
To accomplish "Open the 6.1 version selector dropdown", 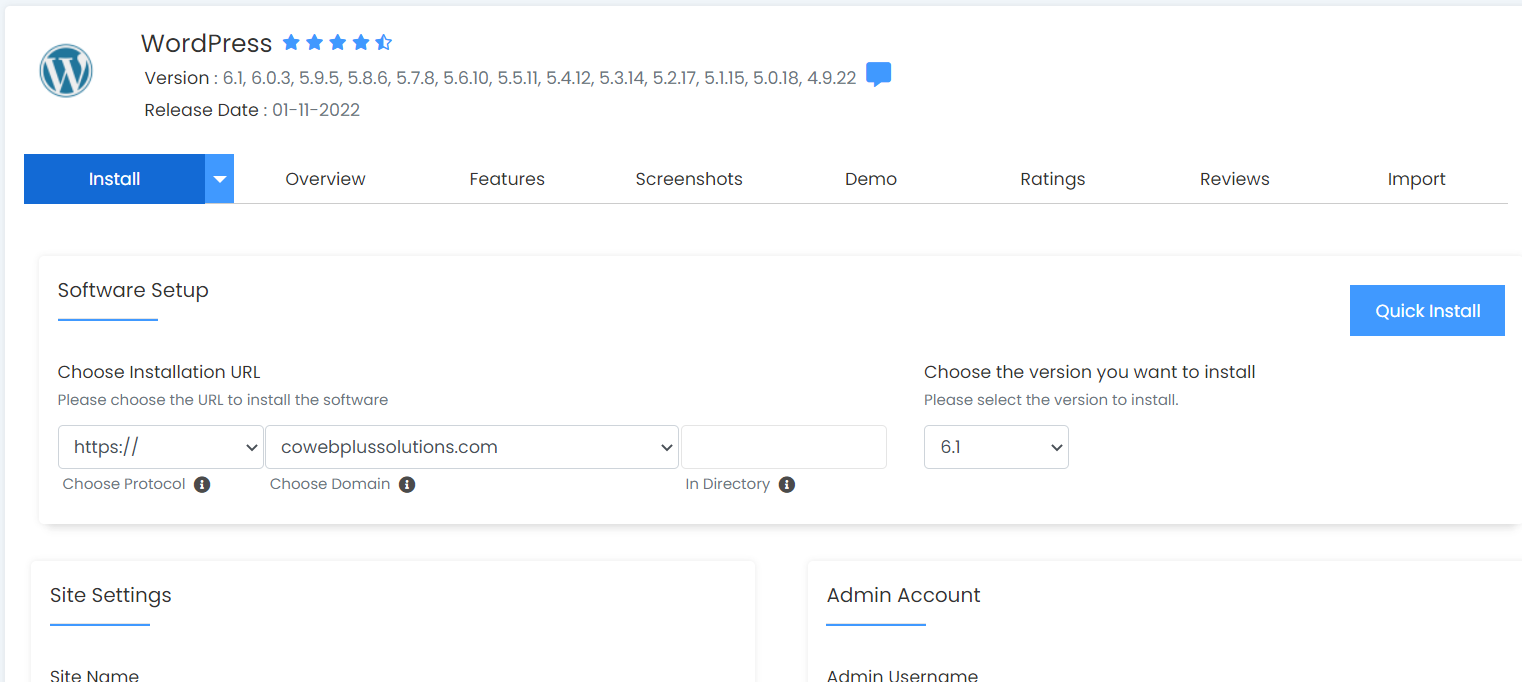I will pyautogui.click(x=996, y=447).
